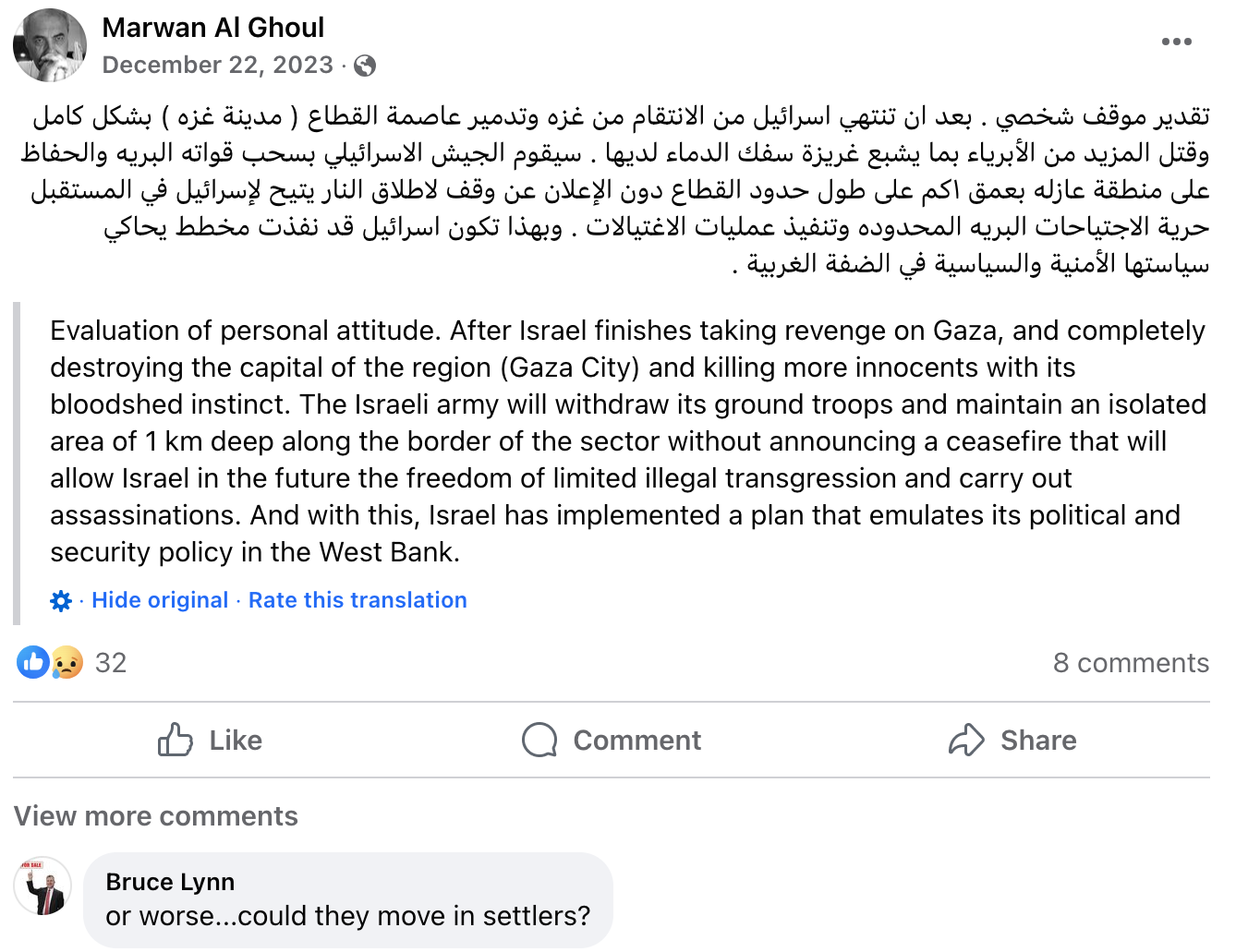Expand View more comments
Screen dimensions: 1236x952
[x=156, y=816]
